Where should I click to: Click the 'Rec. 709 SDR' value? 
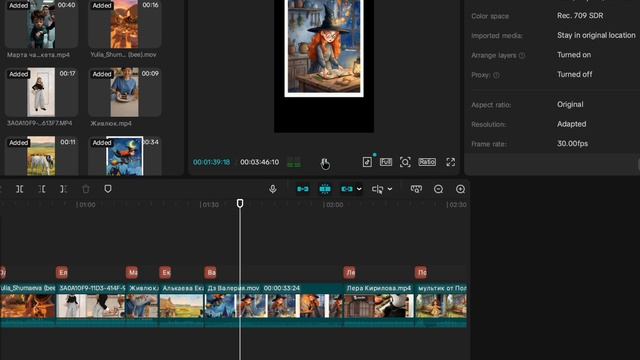[x=580, y=16]
